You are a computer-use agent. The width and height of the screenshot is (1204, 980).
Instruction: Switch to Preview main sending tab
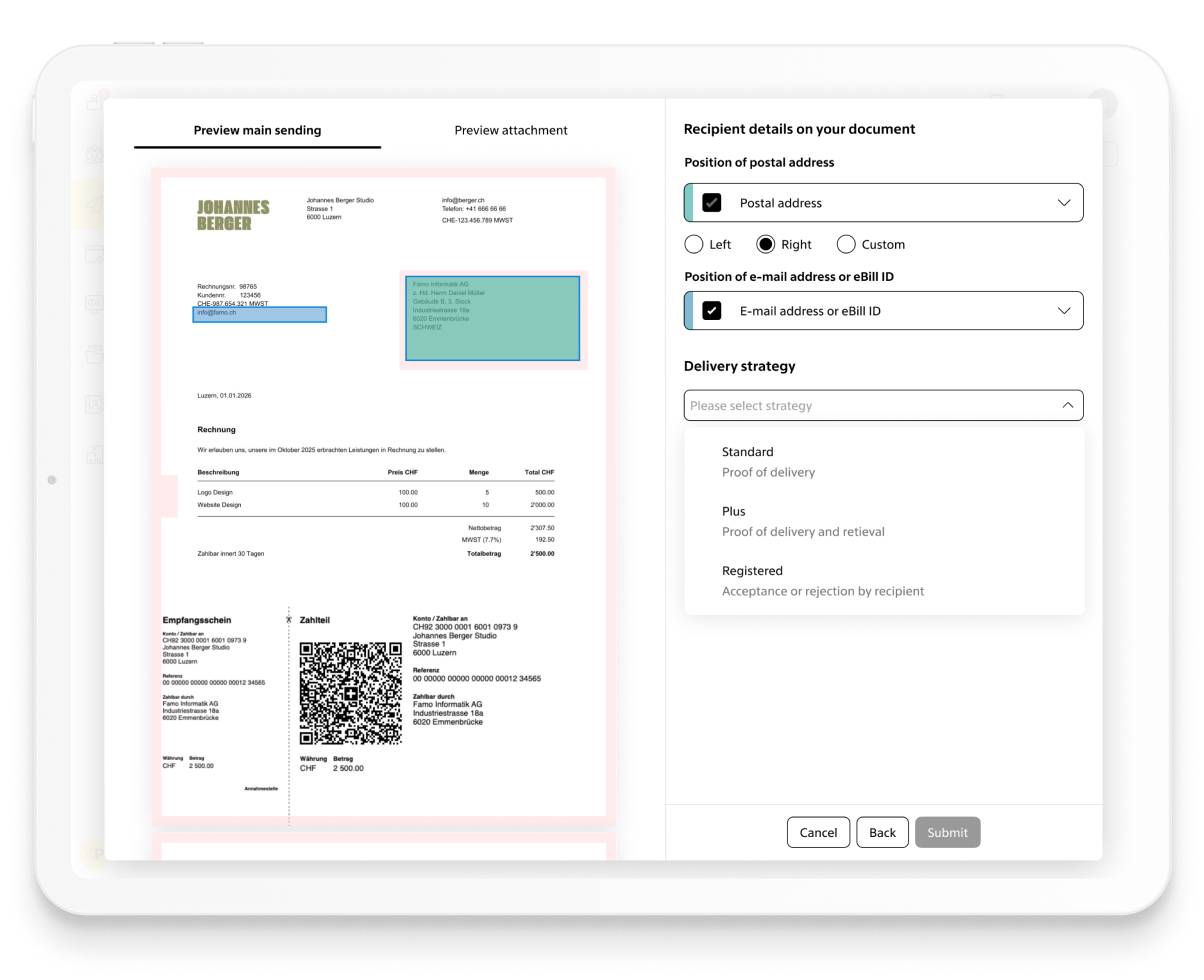click(257, 130)
